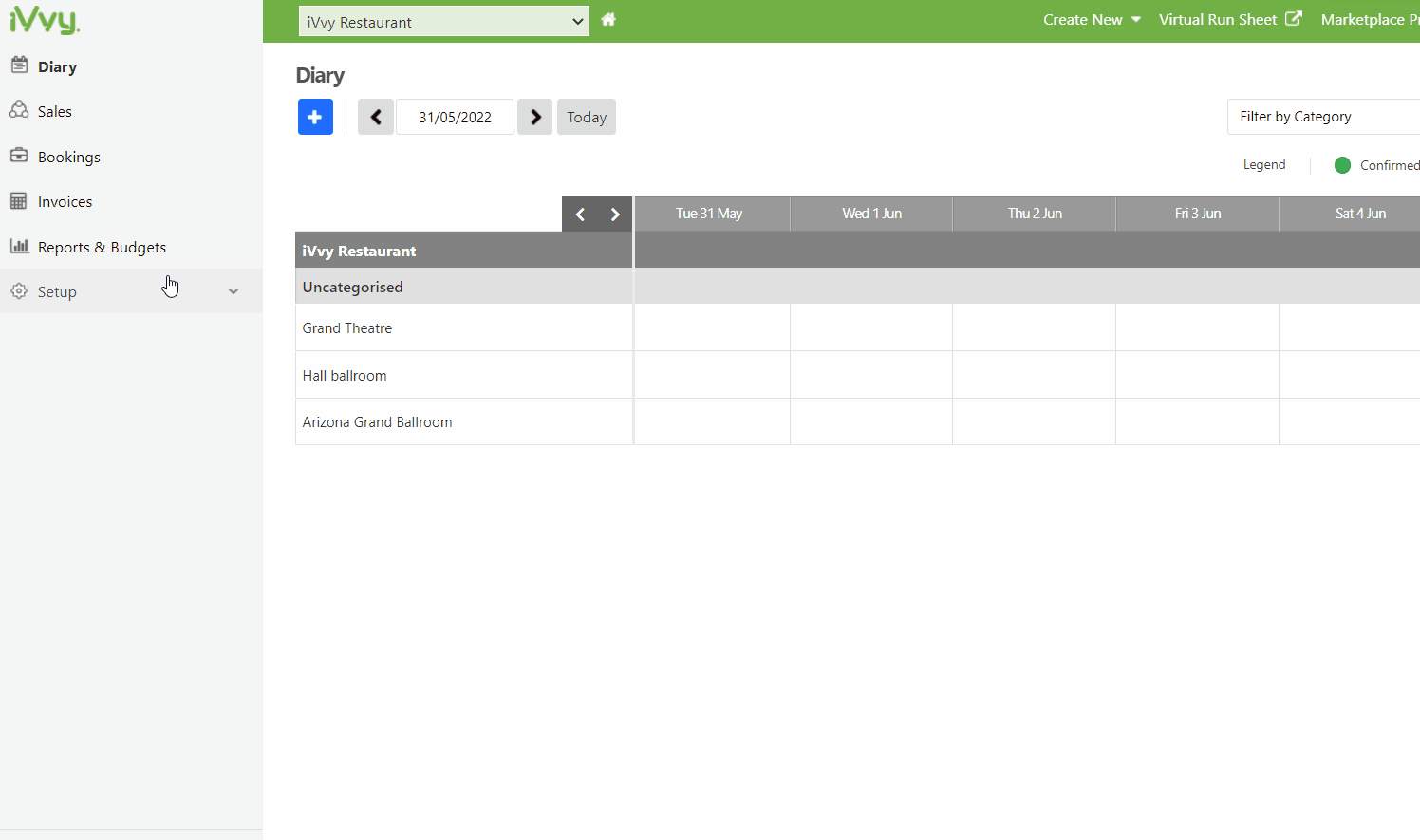Open Sales in the sidebar
The width and height of the screenshot is (1420, 840).
(x=131, y=111)
